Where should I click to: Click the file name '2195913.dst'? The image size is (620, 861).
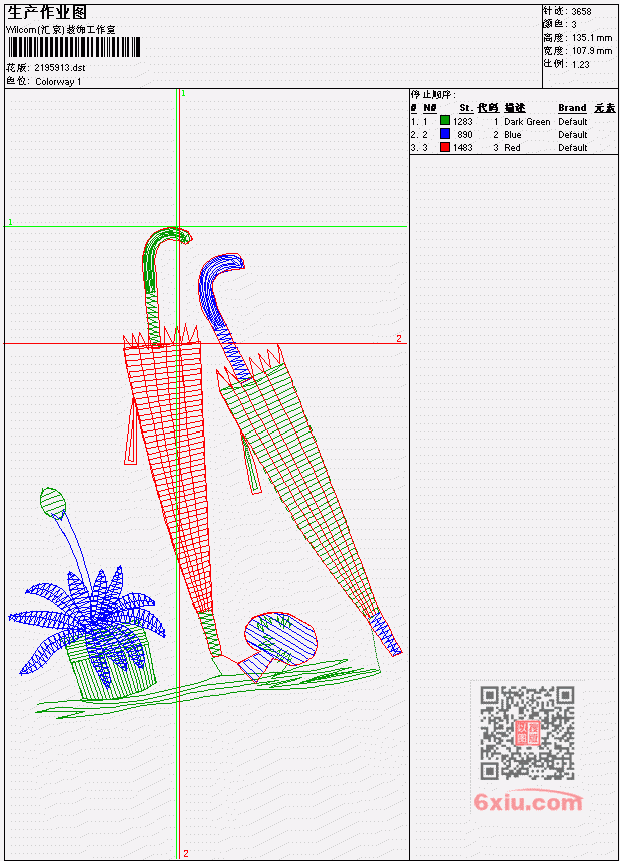point(60,68)
